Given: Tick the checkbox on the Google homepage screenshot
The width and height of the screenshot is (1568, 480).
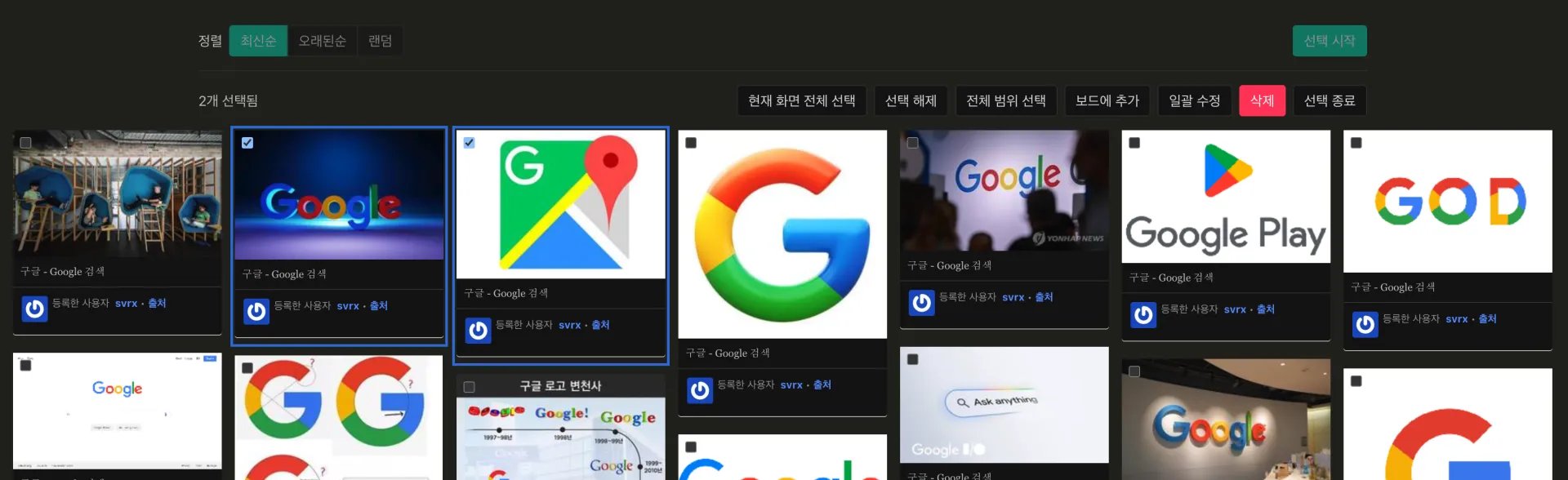Looking at the screenshot, I should pos(26,366).
